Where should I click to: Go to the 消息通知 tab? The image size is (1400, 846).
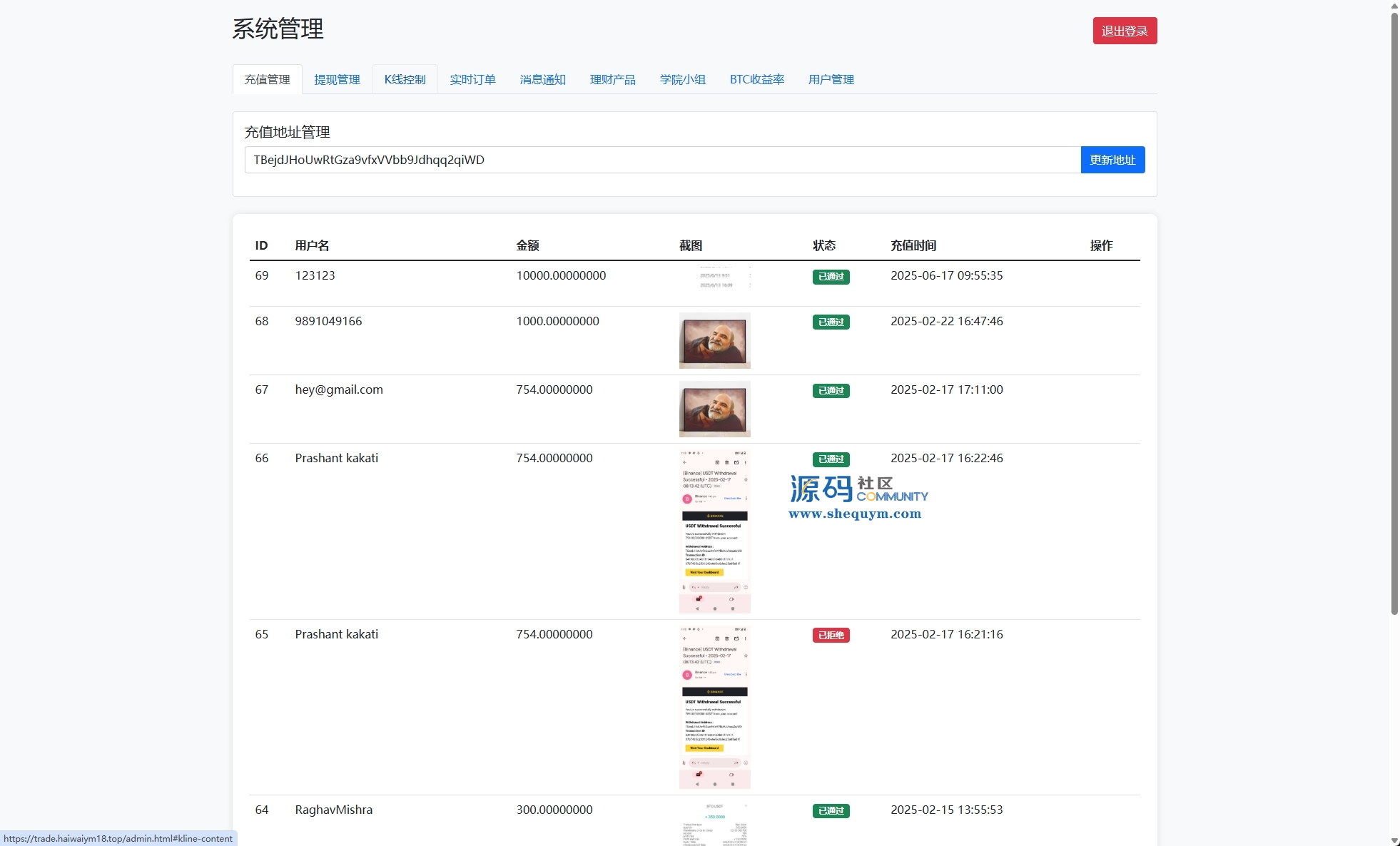coord(542,79)
